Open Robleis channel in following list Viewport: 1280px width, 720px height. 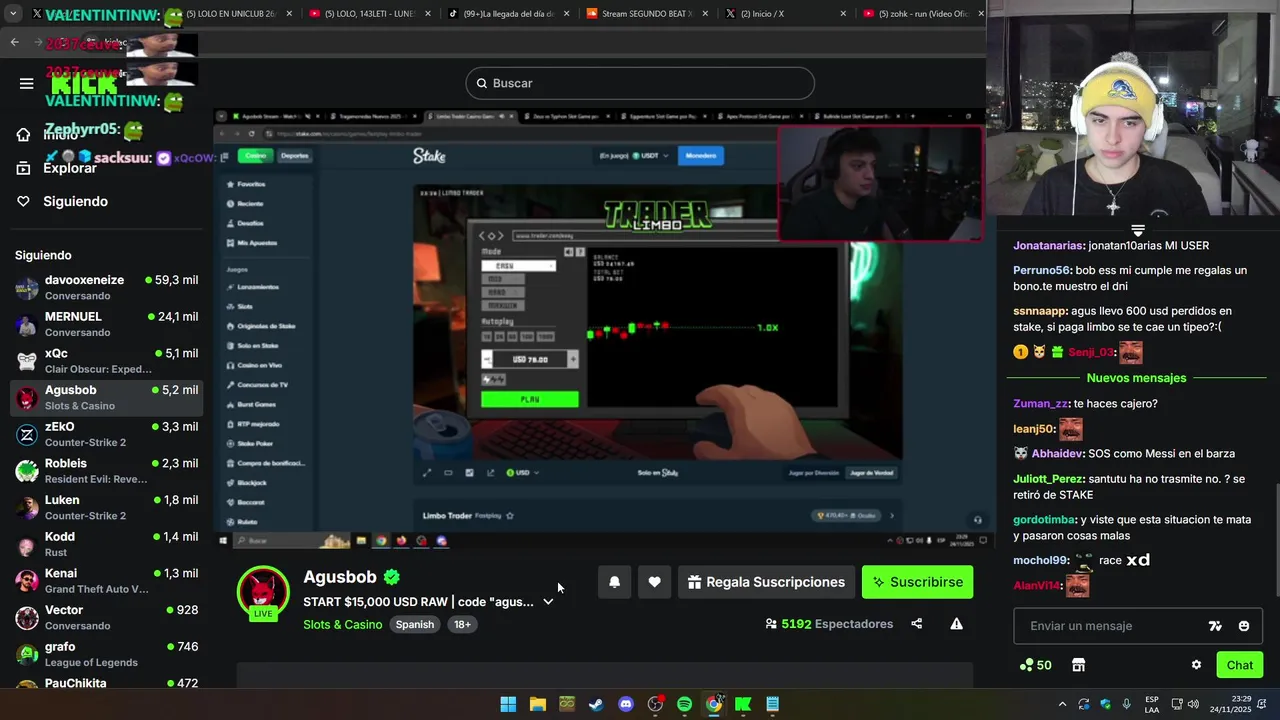pos(105,470)
